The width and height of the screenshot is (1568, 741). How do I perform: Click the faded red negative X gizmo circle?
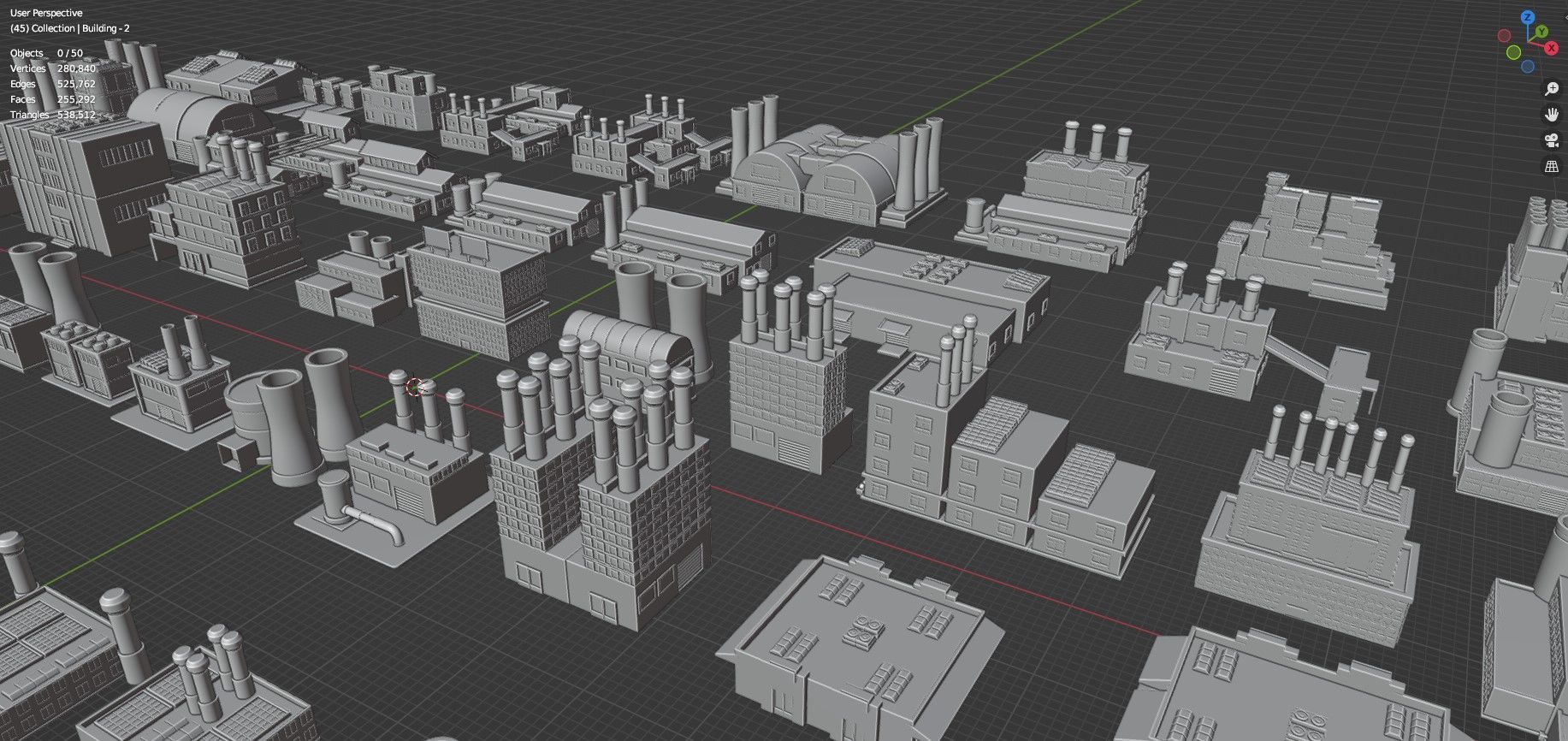point(1504,36)
